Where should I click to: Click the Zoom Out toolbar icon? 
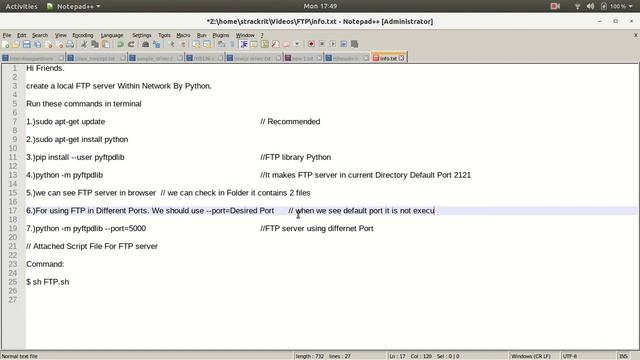(183, 44)
